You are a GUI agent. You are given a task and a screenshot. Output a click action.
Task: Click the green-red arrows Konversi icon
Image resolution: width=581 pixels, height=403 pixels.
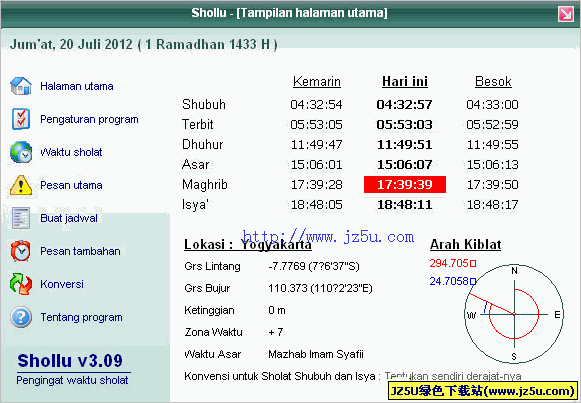coord(21,284)
